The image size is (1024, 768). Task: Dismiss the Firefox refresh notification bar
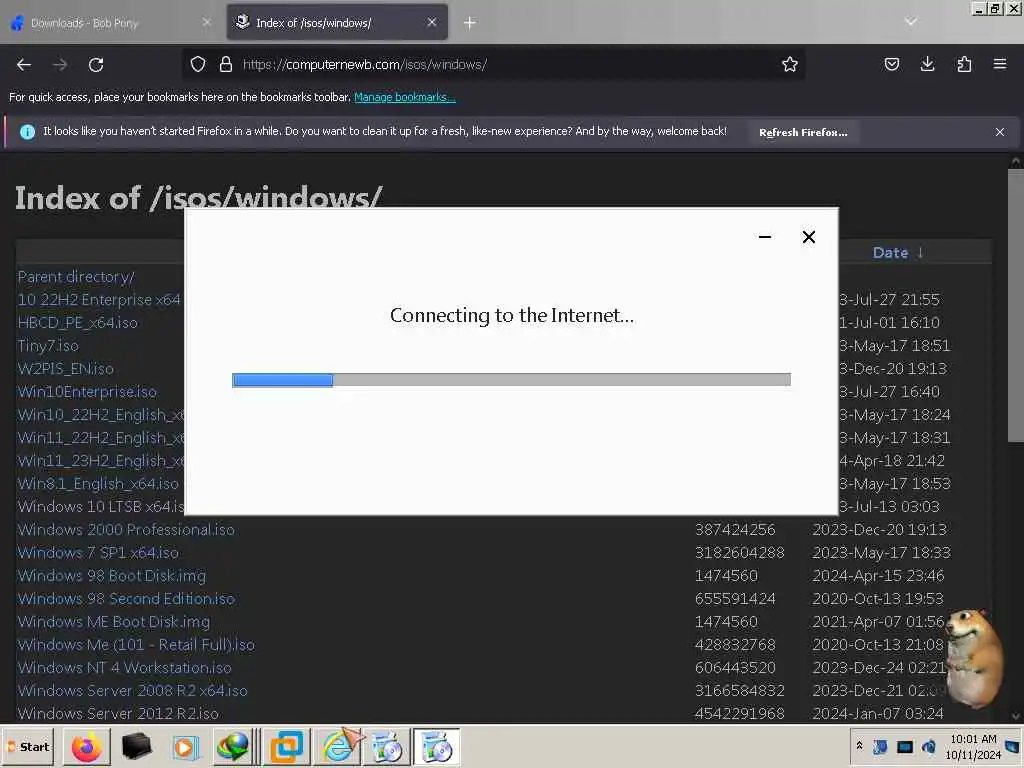pyautogui.click(x=999, y=132)
